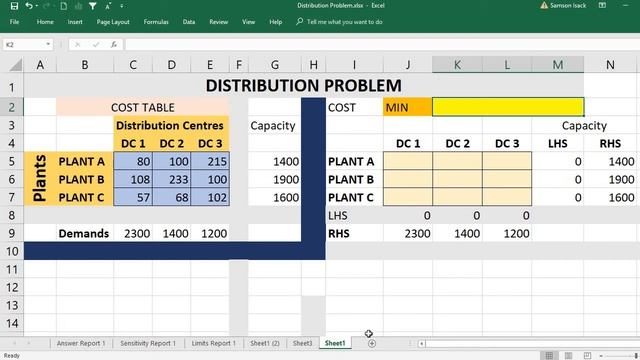Click the account warning triangle icon
This screenshot has height=360, width=640.
click(x=544, y=5)
